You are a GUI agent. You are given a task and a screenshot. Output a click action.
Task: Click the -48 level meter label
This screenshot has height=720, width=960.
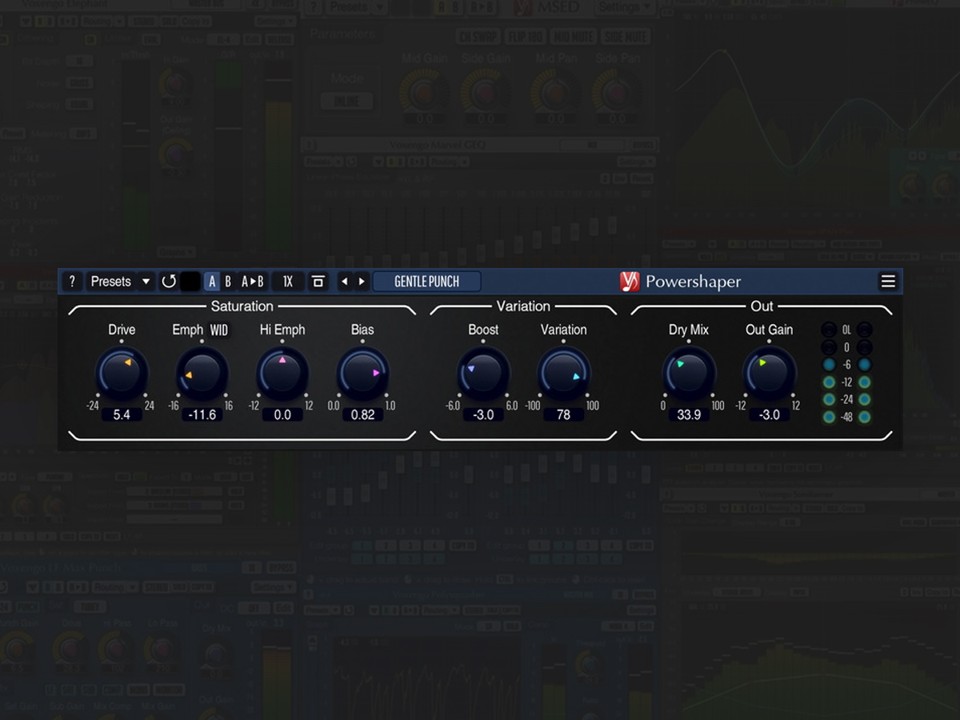click(x=847, y=418)
